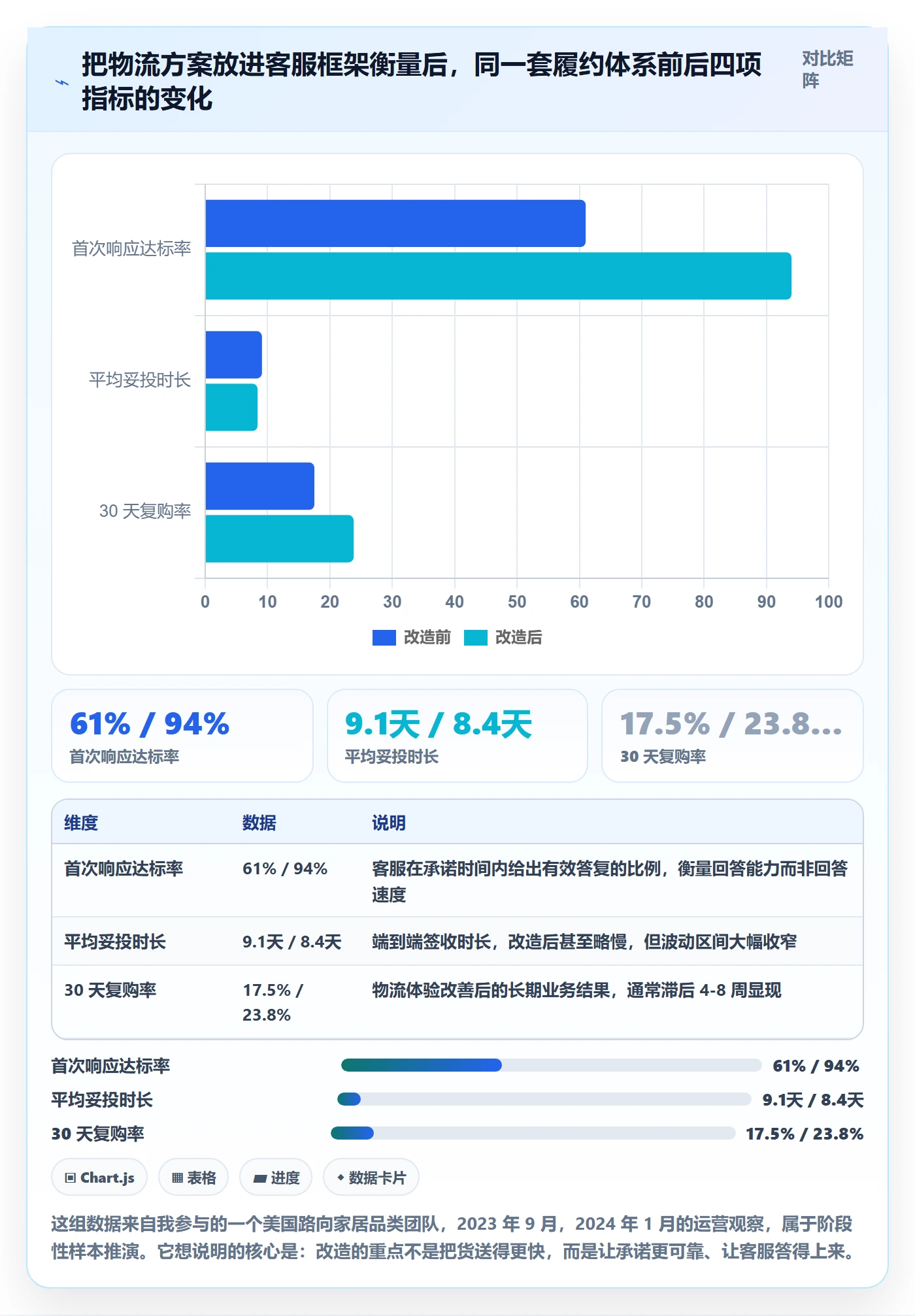Click the 30 天复购率 chart axis label
The image size is (915, 1316).
tap(145, 511)
